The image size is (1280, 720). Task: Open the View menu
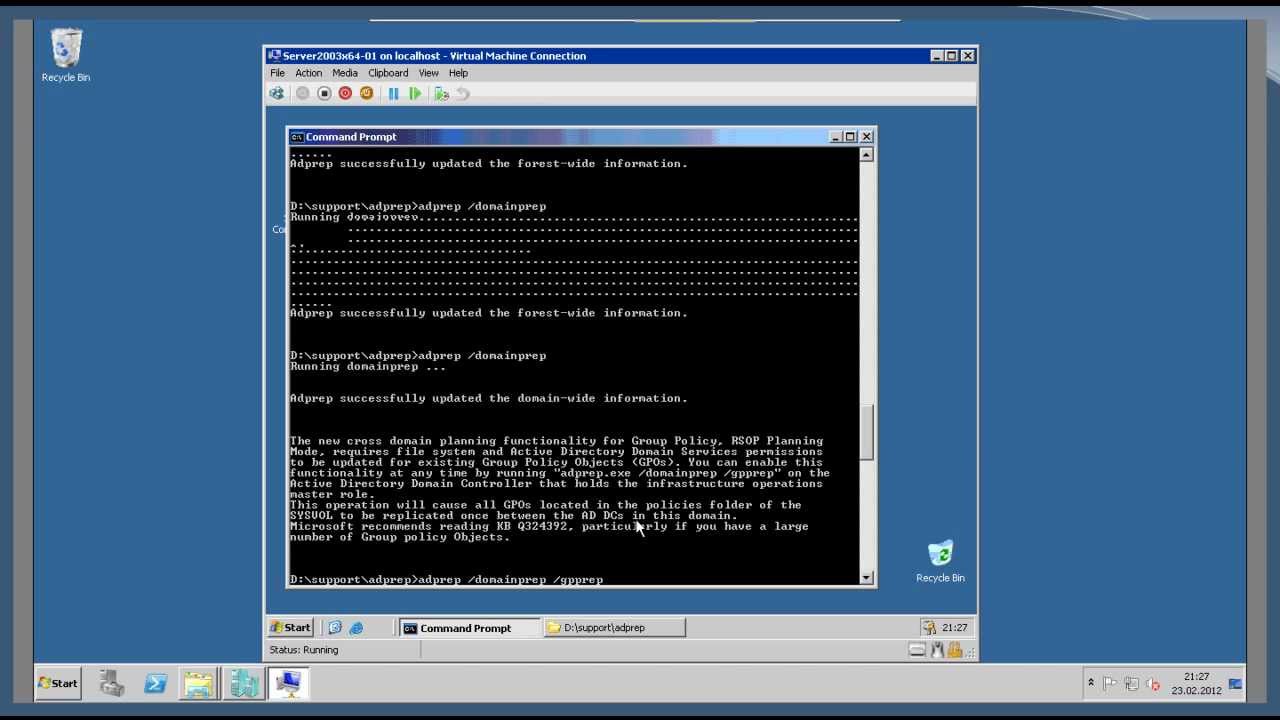pyautogui.click(x=429, y=73)
